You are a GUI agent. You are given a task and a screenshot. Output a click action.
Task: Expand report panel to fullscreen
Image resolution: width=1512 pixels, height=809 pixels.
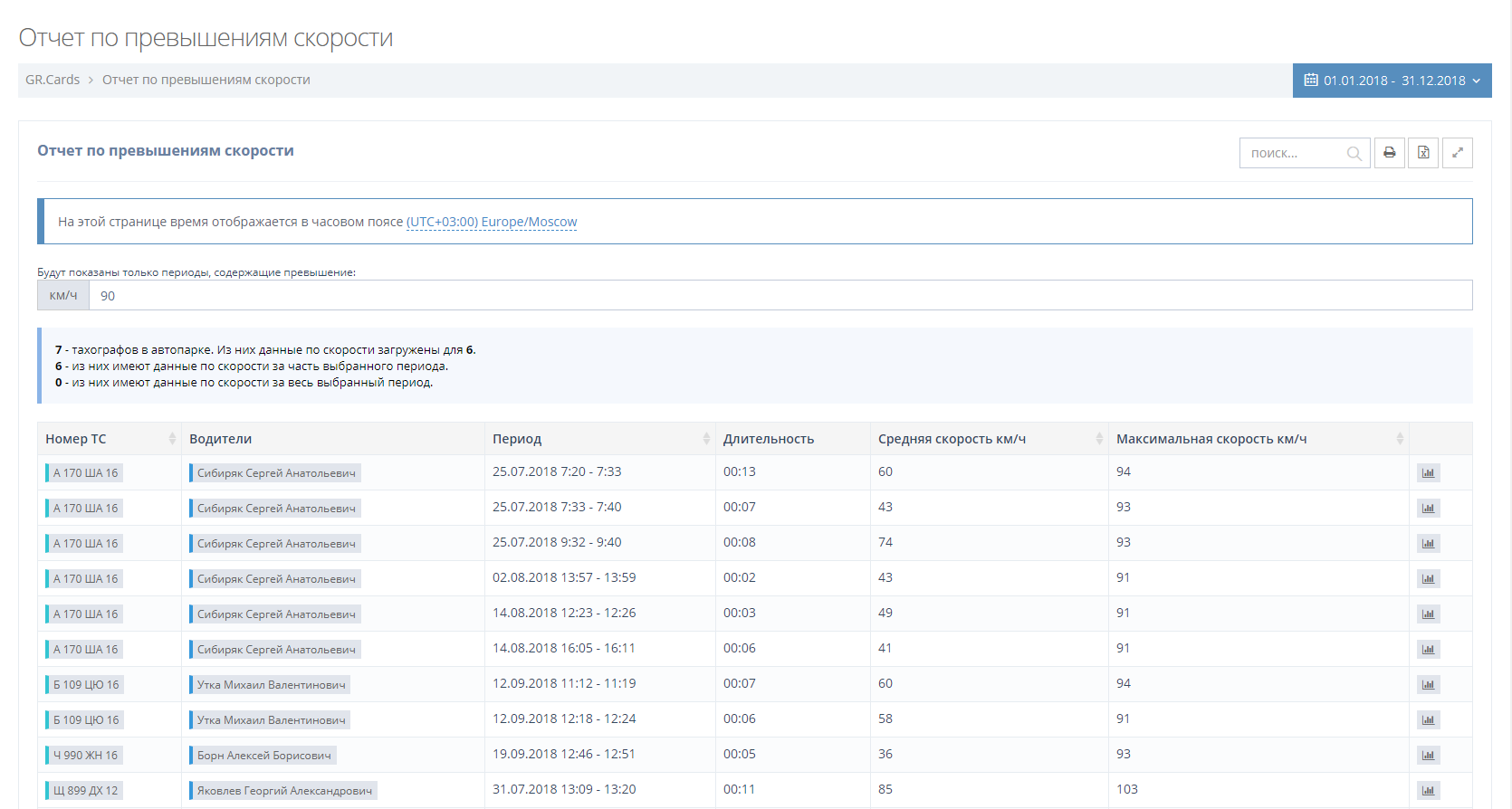pyautogui.click(x=1458, y=153)
